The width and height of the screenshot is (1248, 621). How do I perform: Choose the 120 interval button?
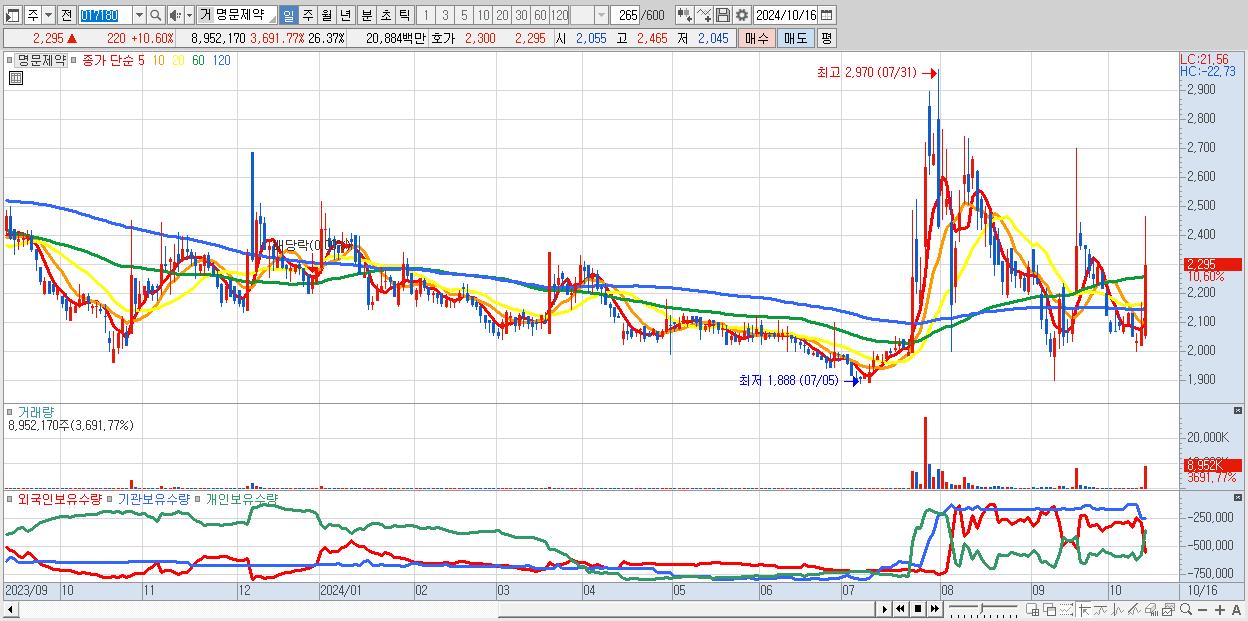click(559, 15)
